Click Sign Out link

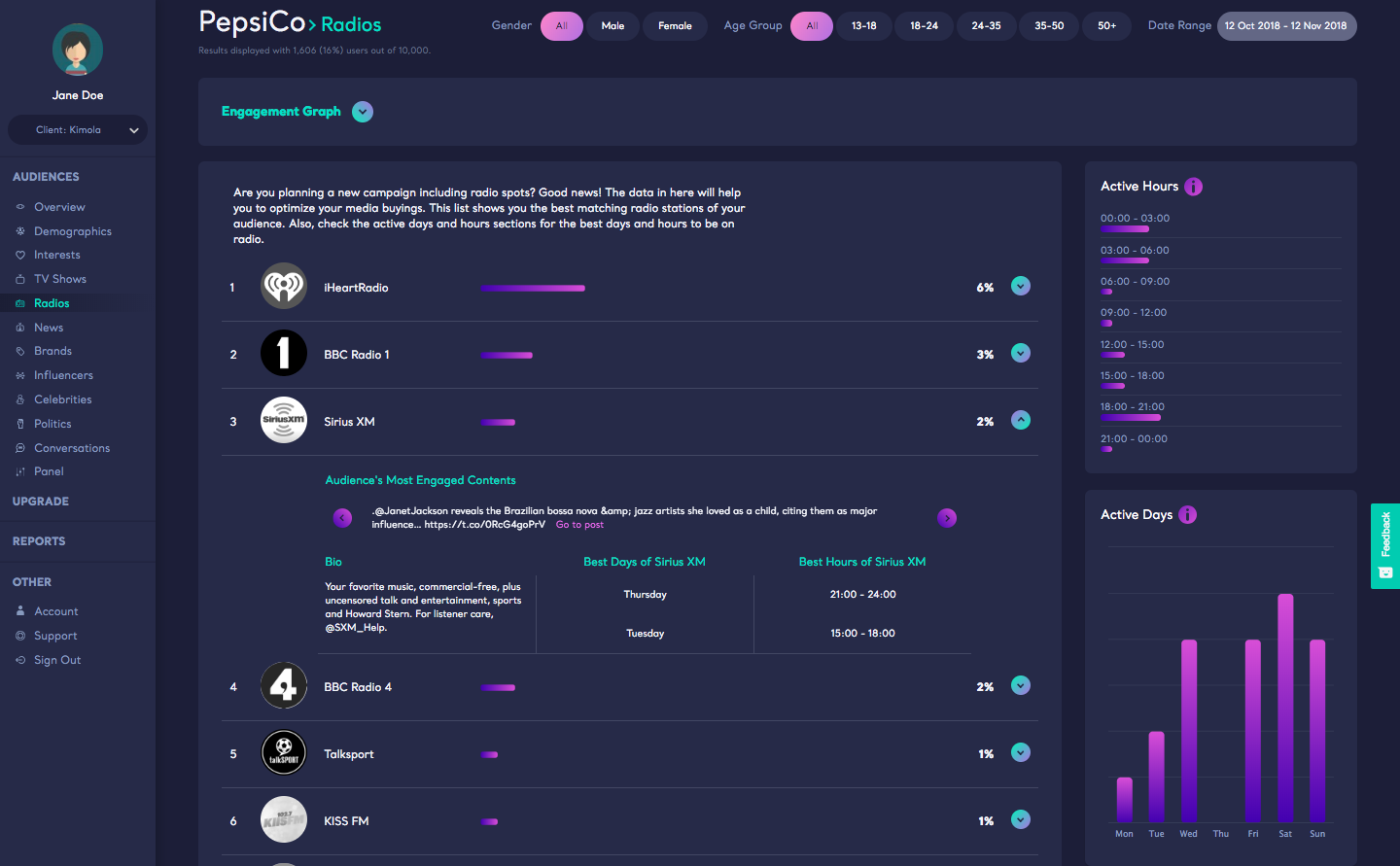pyautogui.click(x=57, y=660)
